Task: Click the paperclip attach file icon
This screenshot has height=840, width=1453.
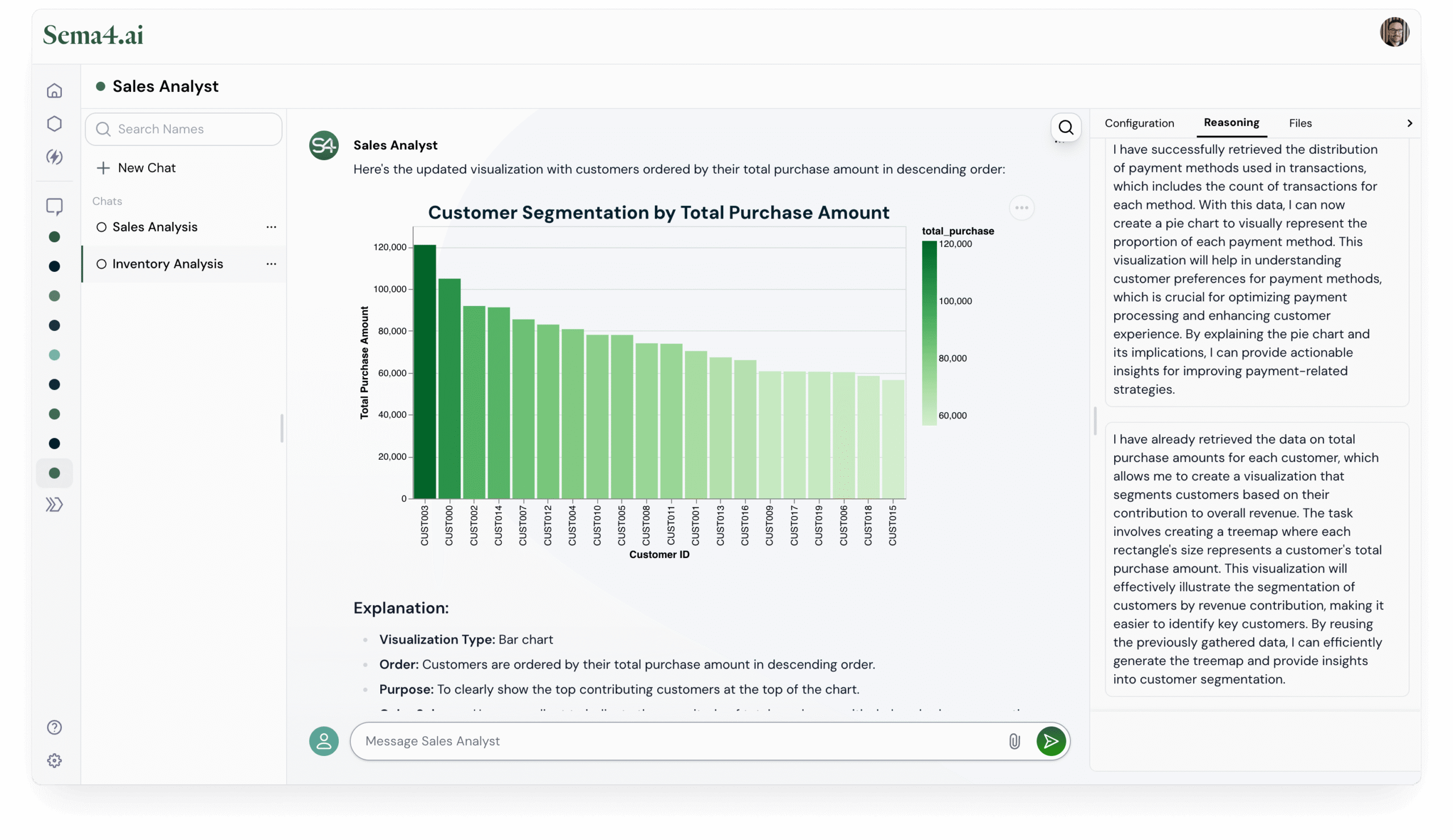Action: (x=1014, y=741)
